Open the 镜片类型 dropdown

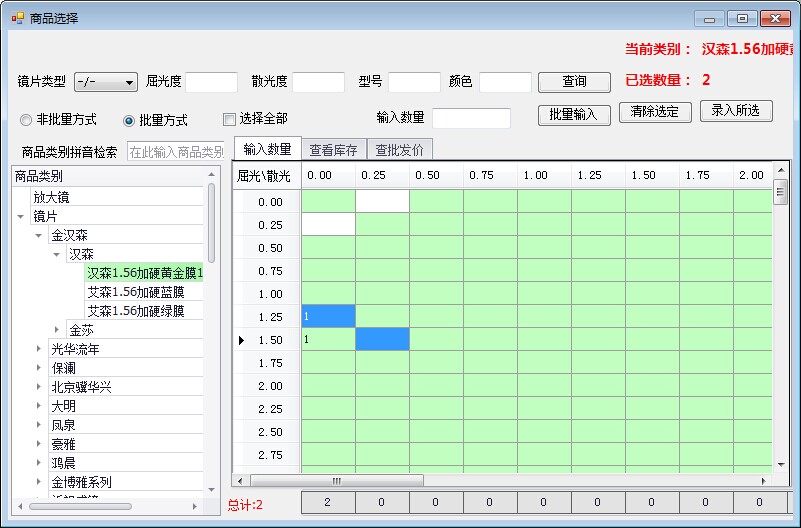(106, 82)
